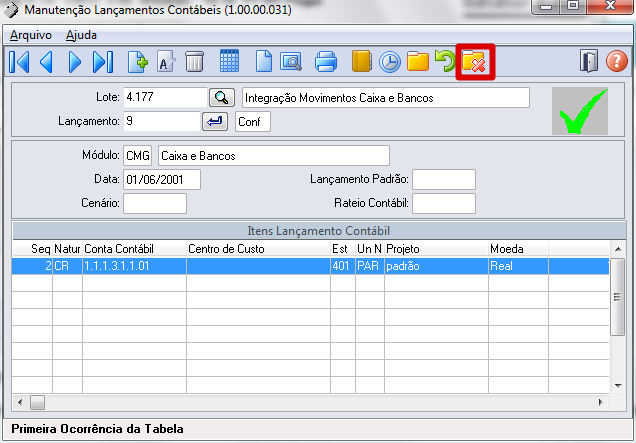Click the Conta Contábil column header
The image size is (636, 443).
pyautogui.click(x=134, y=249)
